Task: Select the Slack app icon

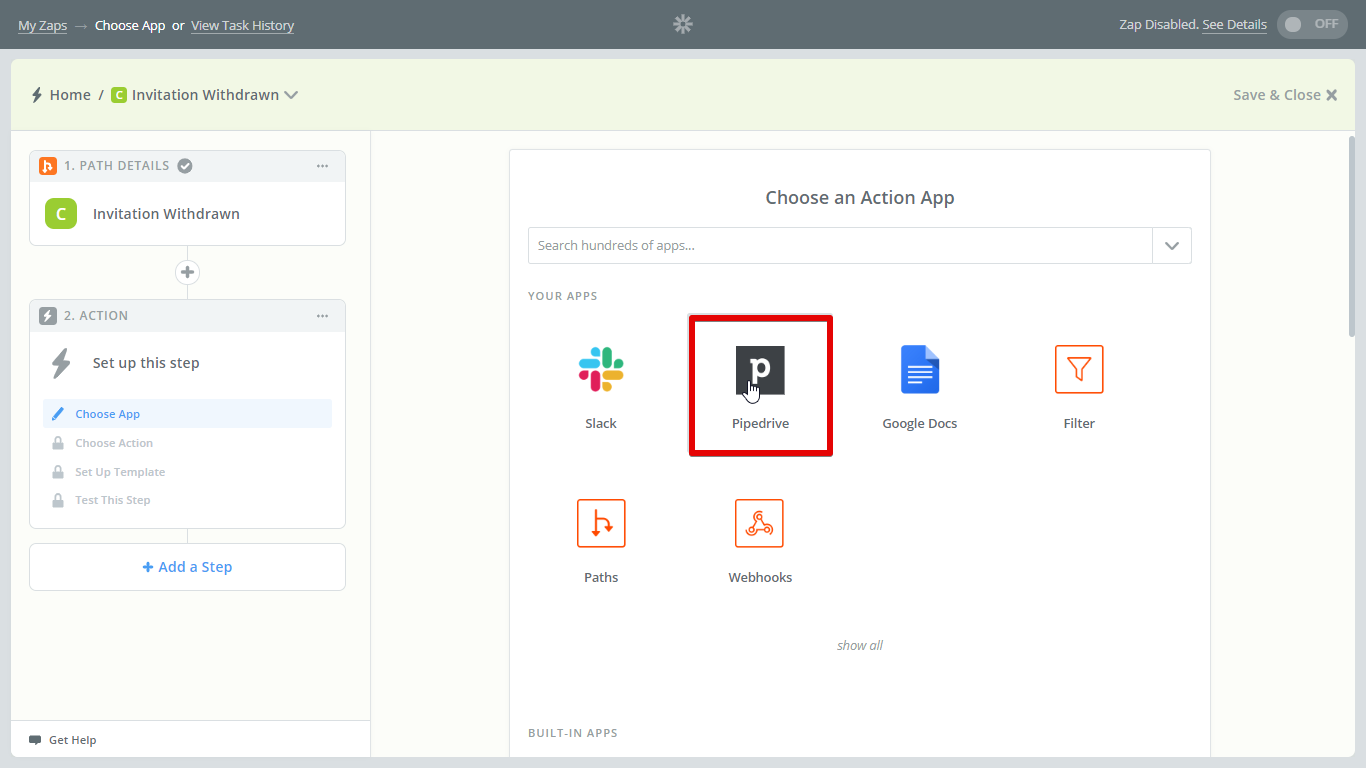Action: tap(601, 369)
